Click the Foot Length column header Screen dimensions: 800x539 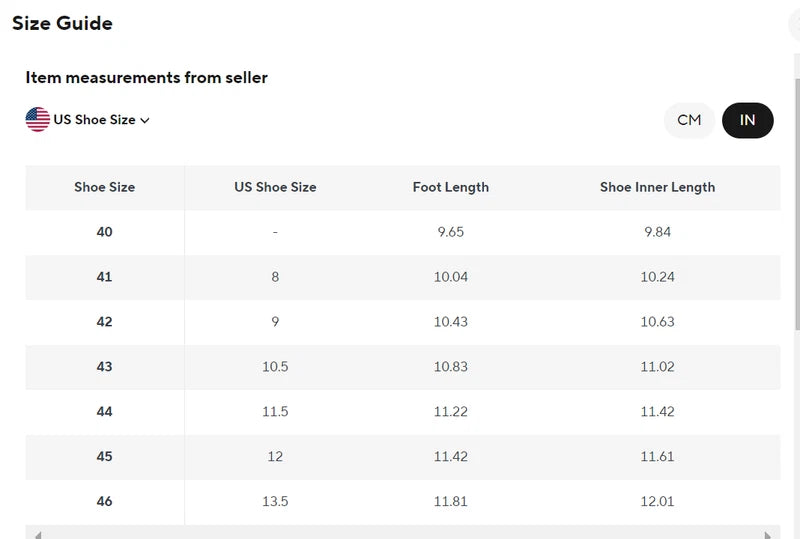(x=450, y=187)
